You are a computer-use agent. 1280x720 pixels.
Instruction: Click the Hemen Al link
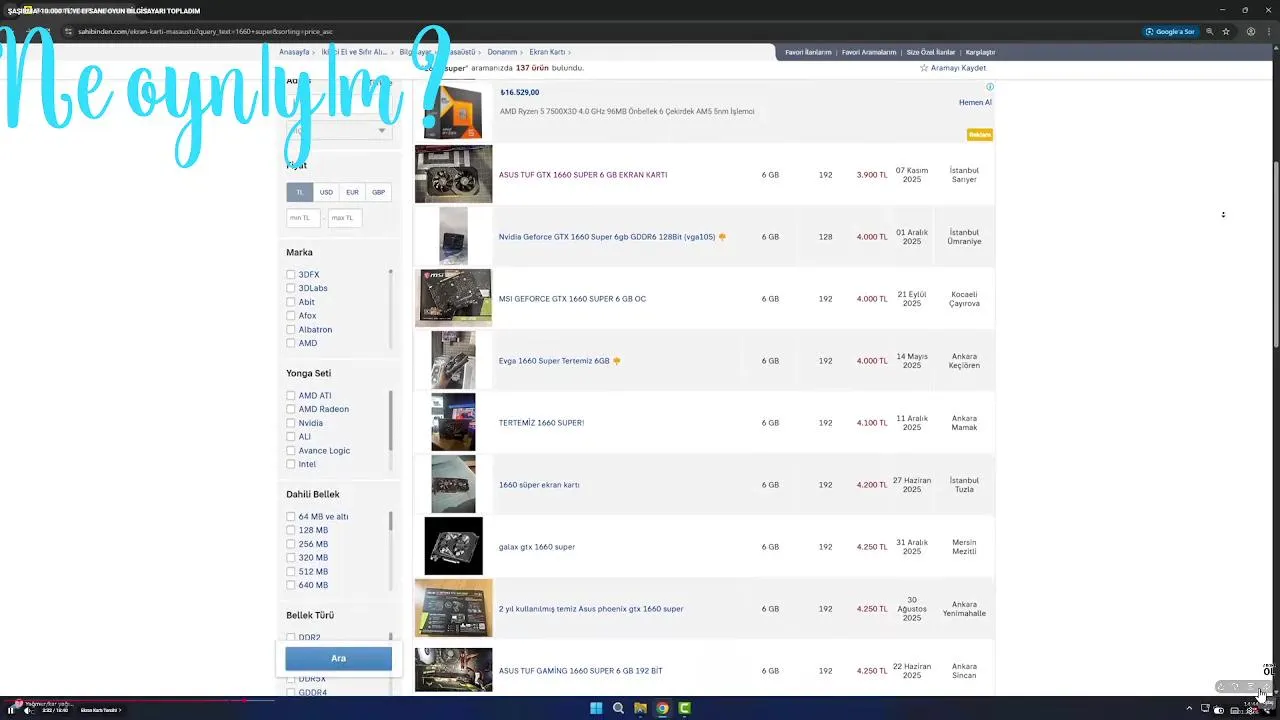tap(975, 102)
